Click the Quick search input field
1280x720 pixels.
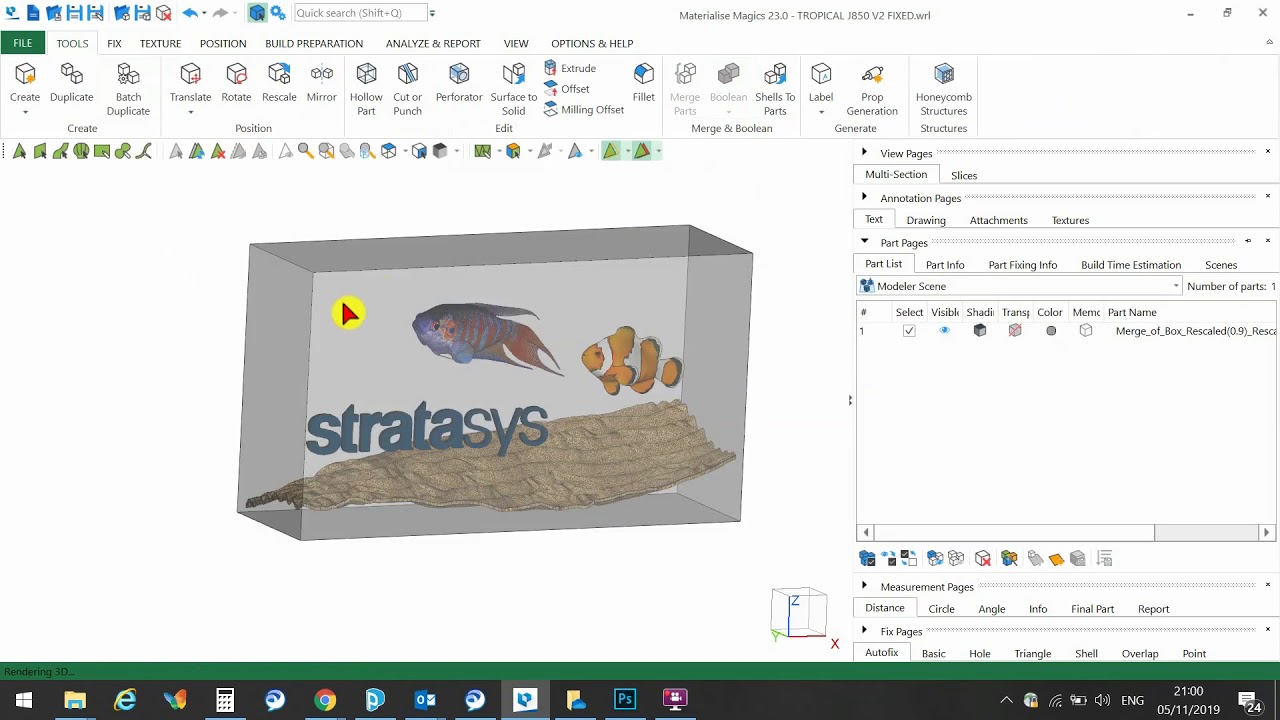pos(360,13)
